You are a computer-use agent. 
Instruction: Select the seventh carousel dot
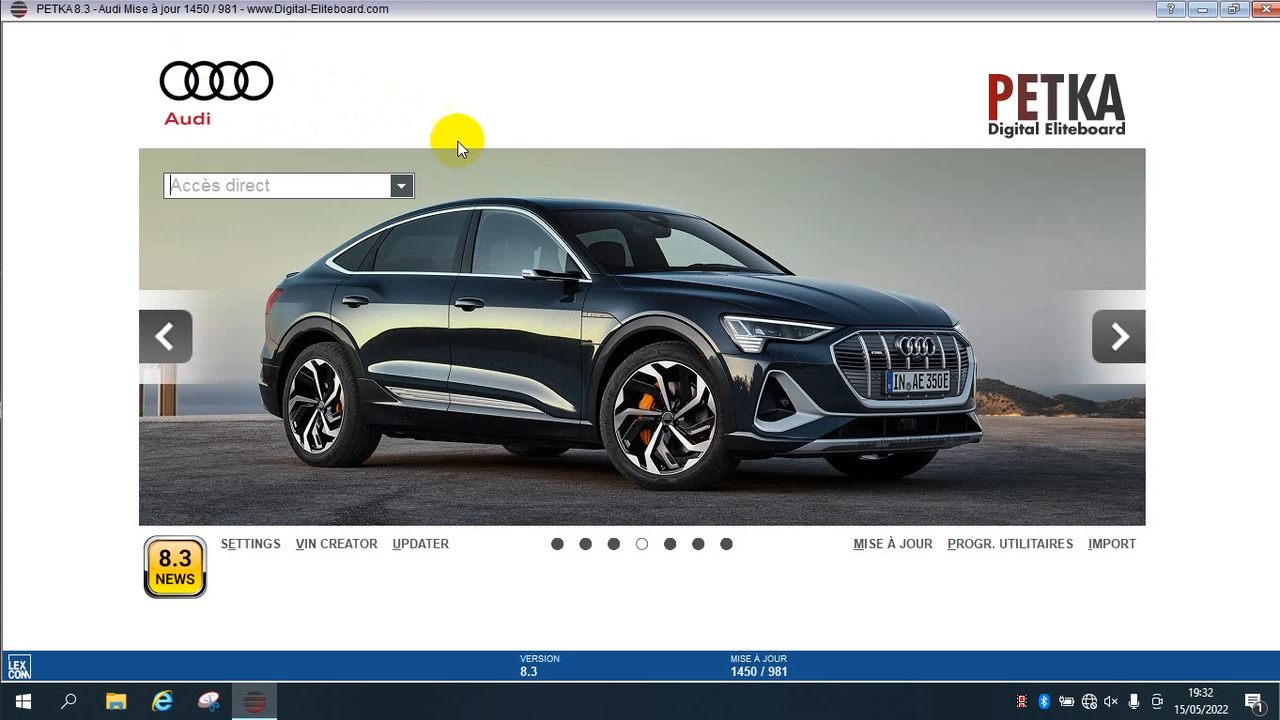726,544
